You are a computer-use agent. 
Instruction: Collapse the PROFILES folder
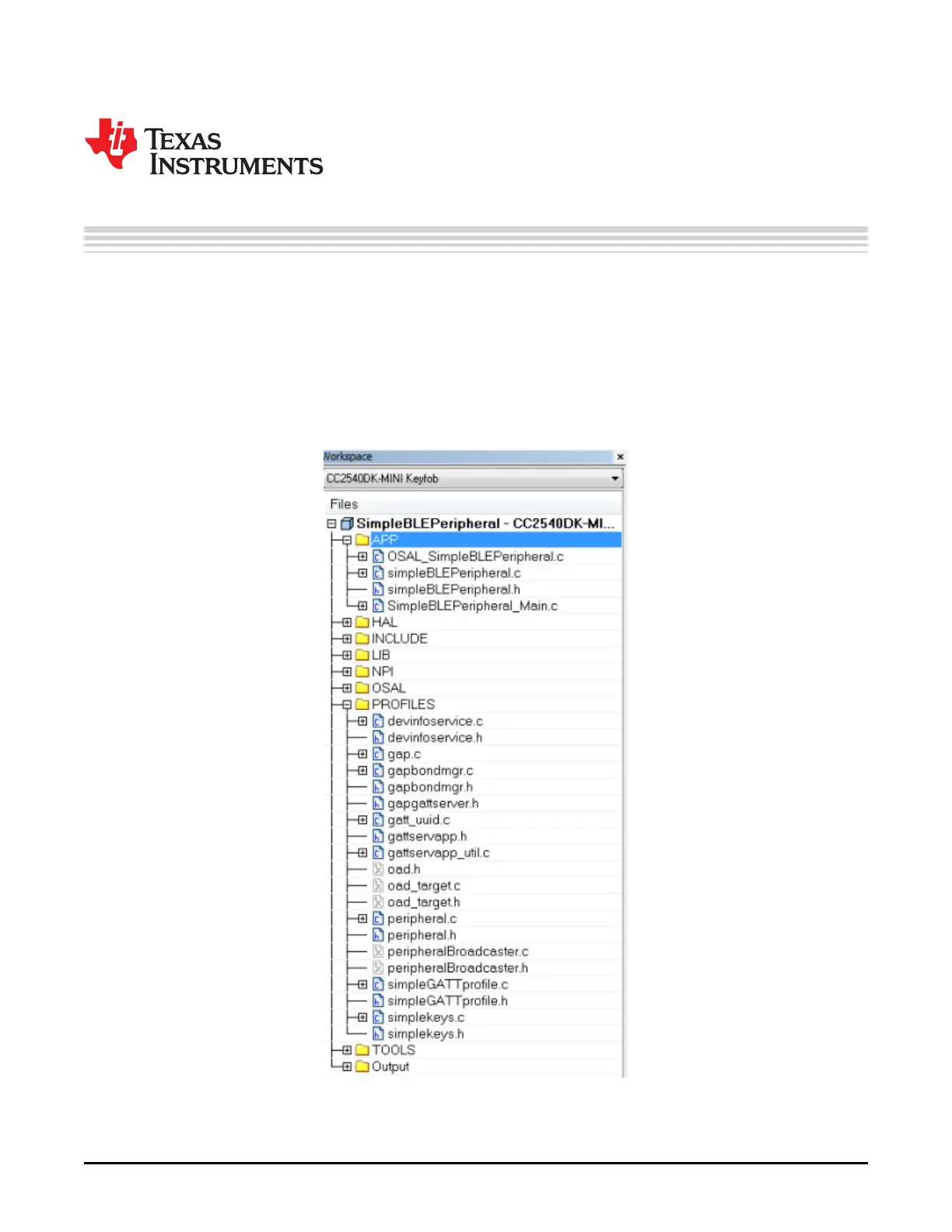click(347, 705)
